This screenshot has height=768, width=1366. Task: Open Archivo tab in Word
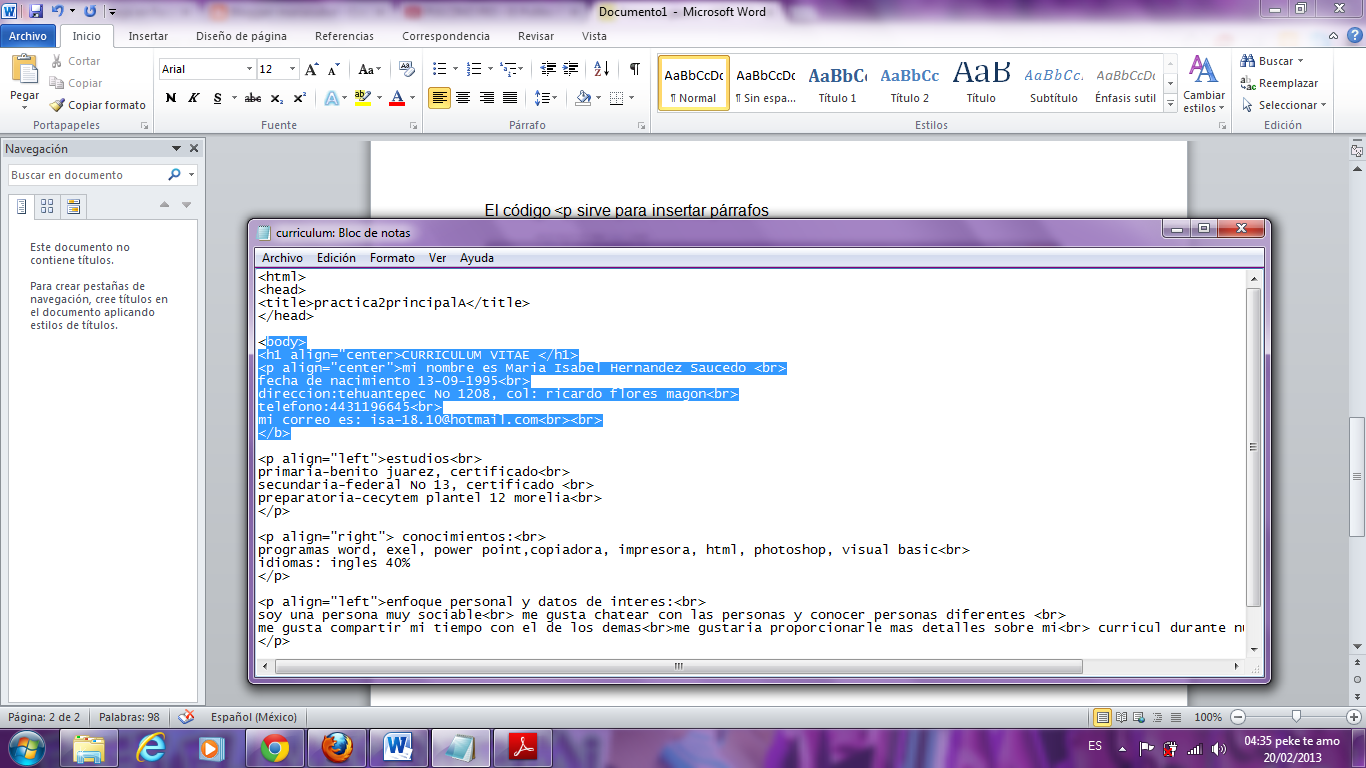[28, 36]
